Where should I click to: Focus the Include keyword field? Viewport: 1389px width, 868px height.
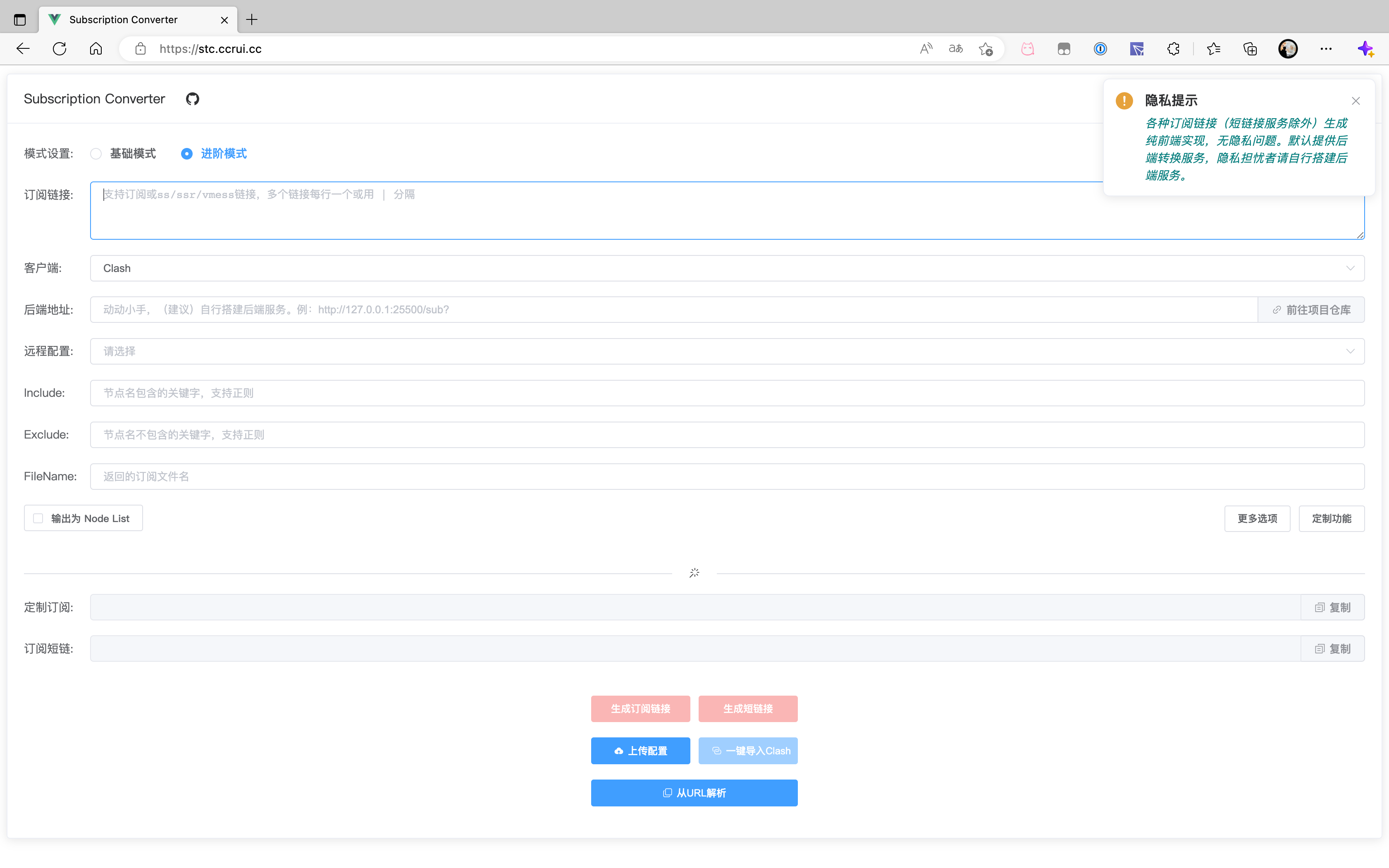click(727, 393)
